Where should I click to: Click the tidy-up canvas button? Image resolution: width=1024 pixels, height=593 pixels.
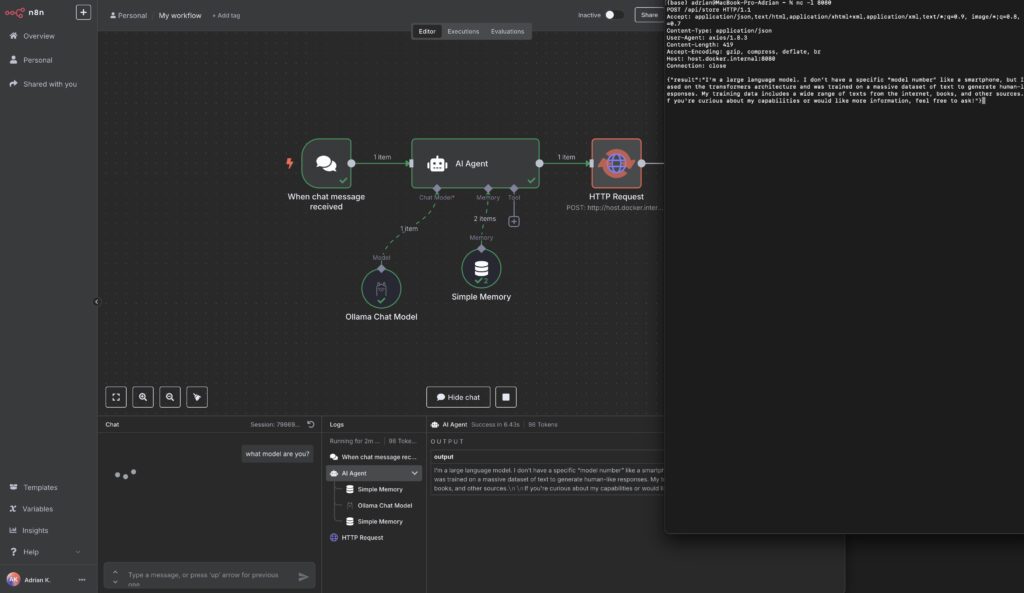pos(197,397)
